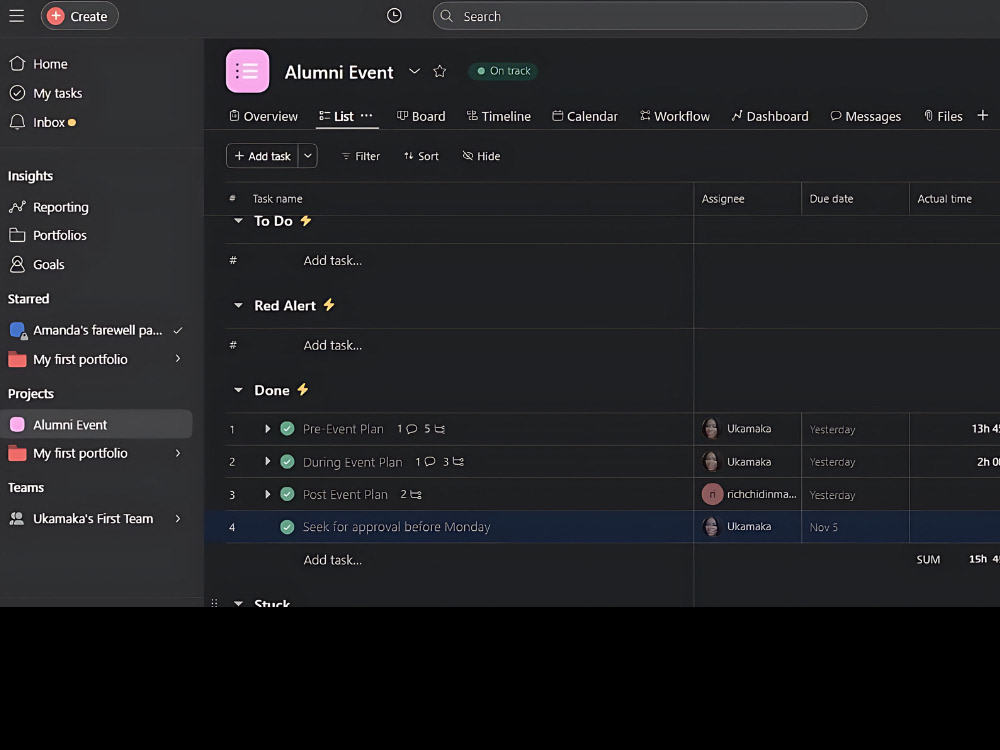Expand subtasks of Post Event Plan
1000x750 pixels.
268,494
